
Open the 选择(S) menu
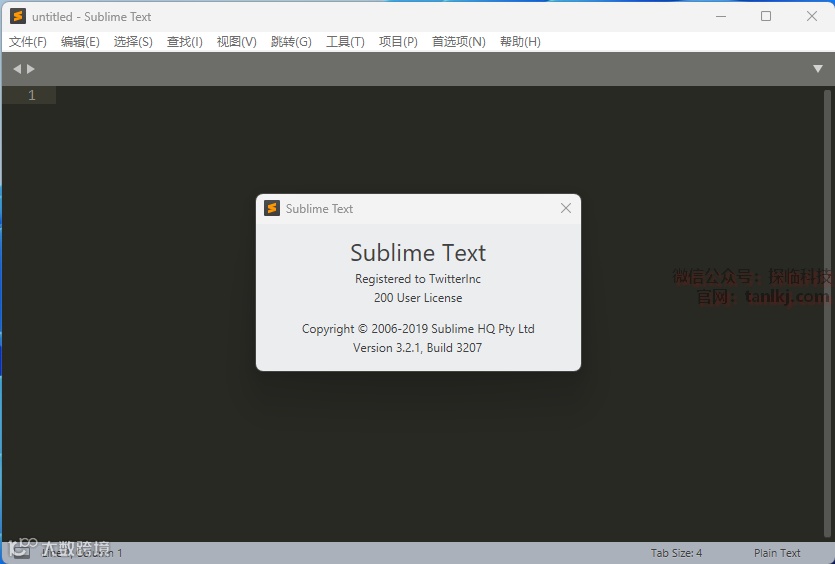133,42
